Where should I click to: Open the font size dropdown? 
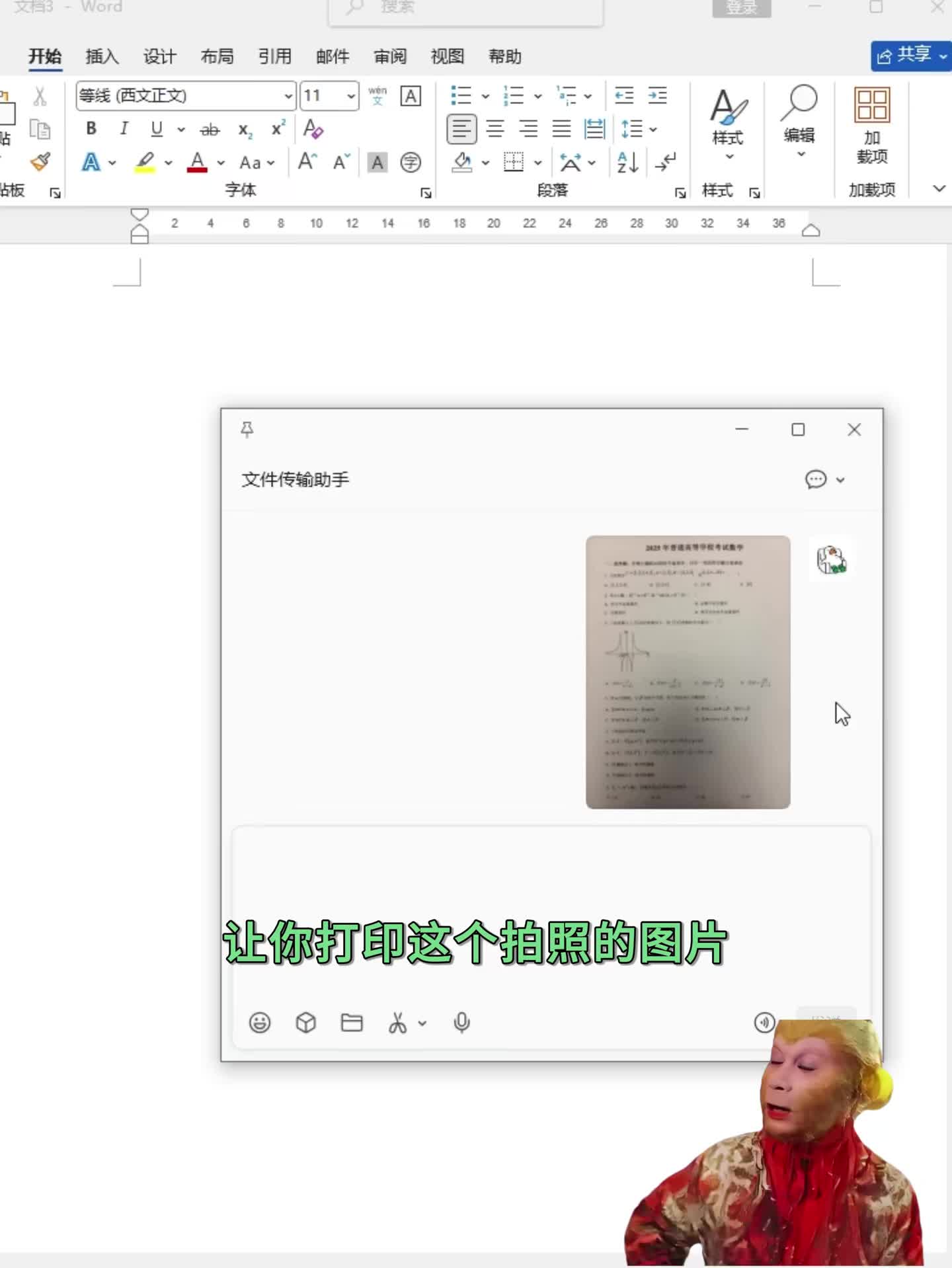point(350,96)
